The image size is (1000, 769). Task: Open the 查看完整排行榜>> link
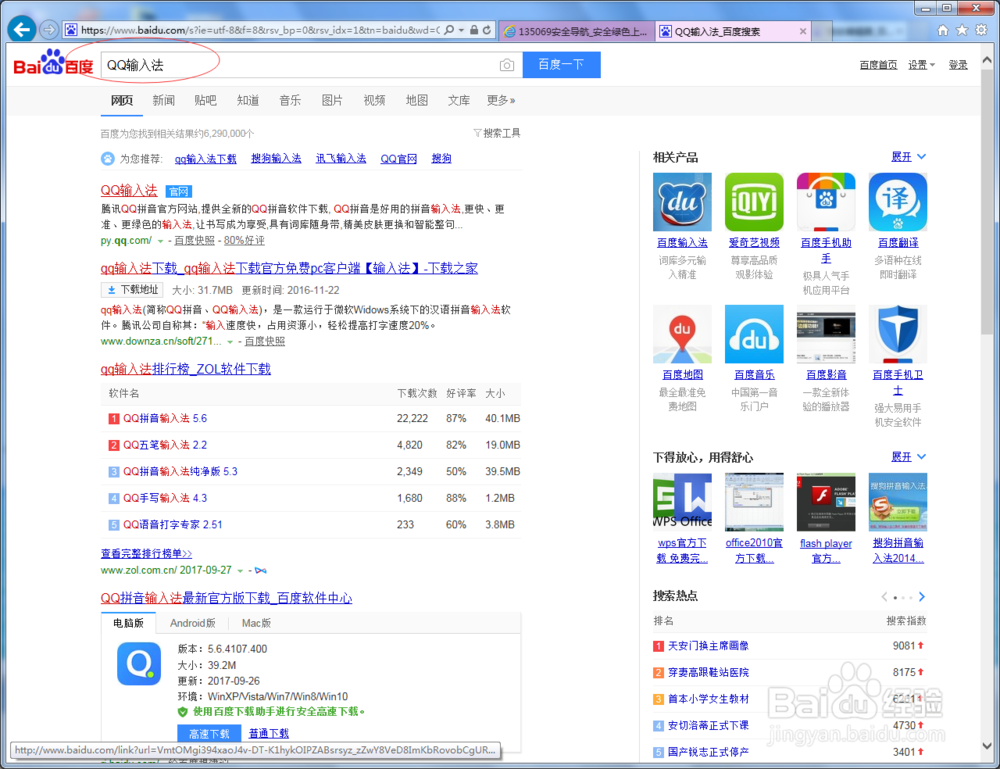click(146, 553)
